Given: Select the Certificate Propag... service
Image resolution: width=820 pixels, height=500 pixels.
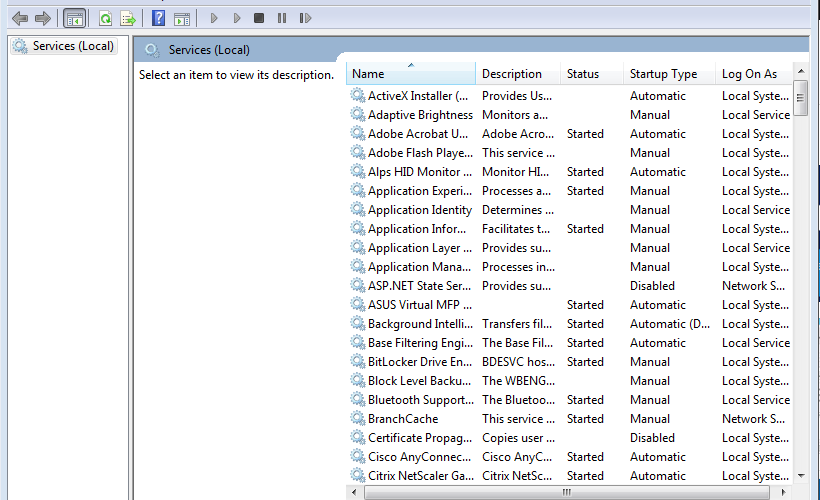Looking at the screenshot, I should pos(419,438).
